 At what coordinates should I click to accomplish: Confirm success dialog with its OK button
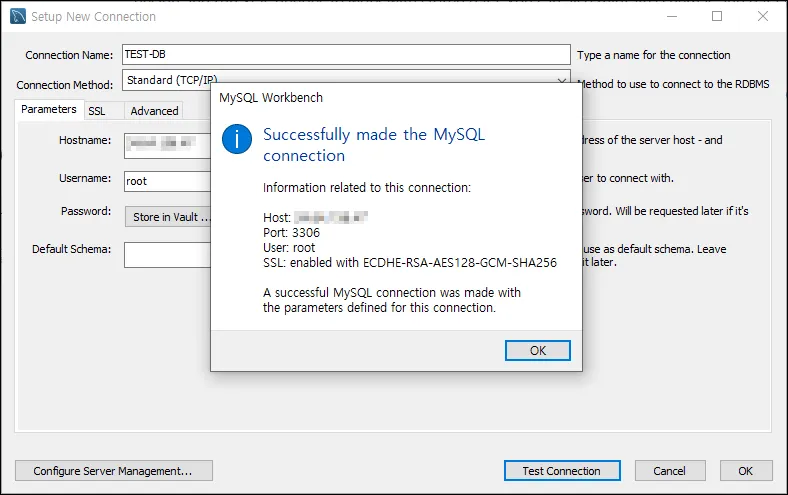537,350
